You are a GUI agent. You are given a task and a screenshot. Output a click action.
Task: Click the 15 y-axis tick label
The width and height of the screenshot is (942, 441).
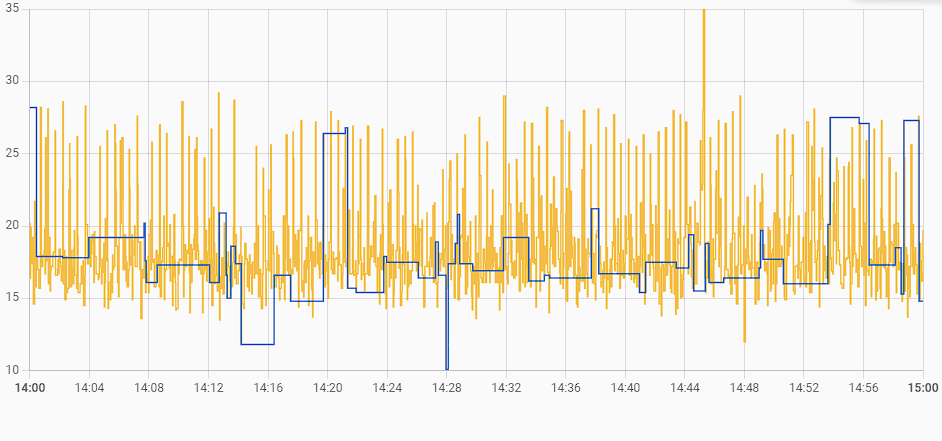pyautogui.click(x=12, y=298)
